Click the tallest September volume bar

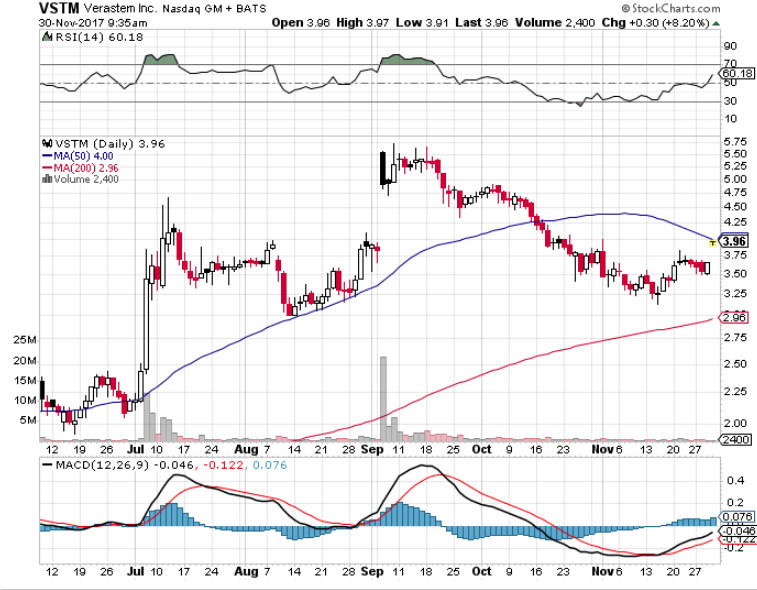[381, 397]
